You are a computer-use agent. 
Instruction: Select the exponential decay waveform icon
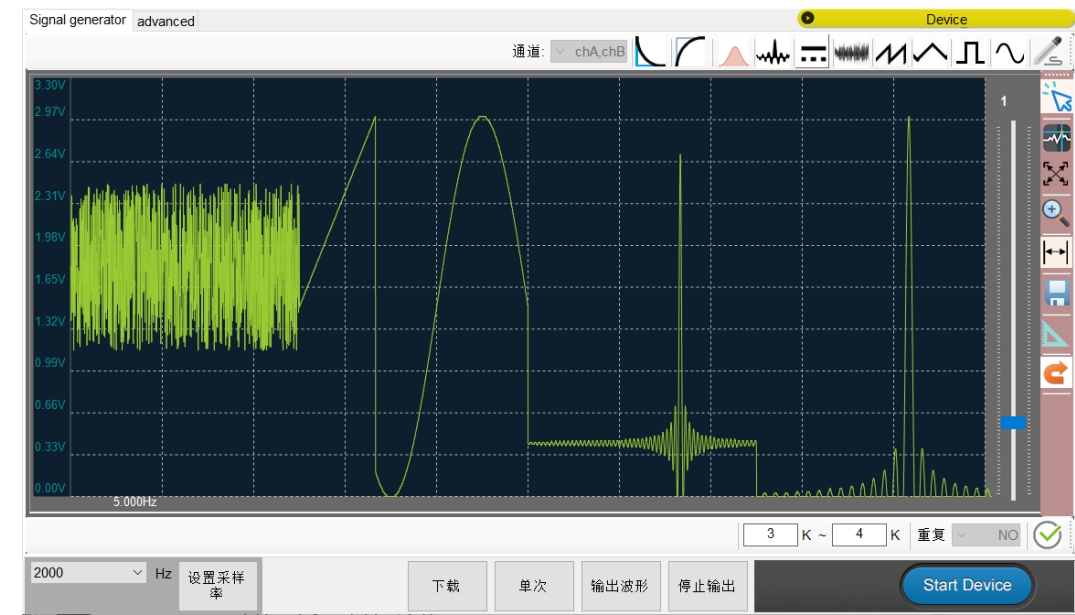tap(650, 51)
